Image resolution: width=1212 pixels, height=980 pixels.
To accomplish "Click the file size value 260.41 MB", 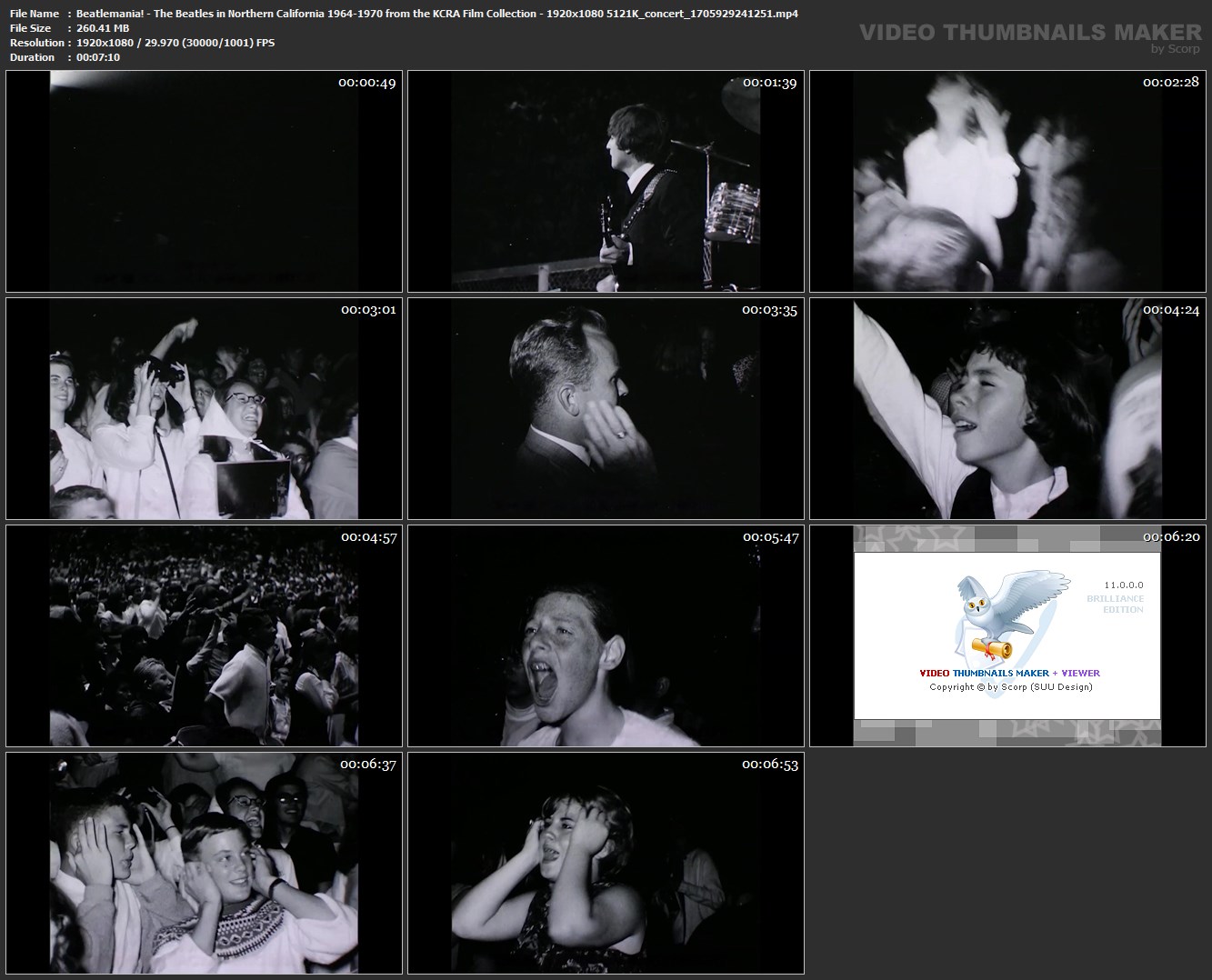I will pyautogui.click(x=103, y=28).
